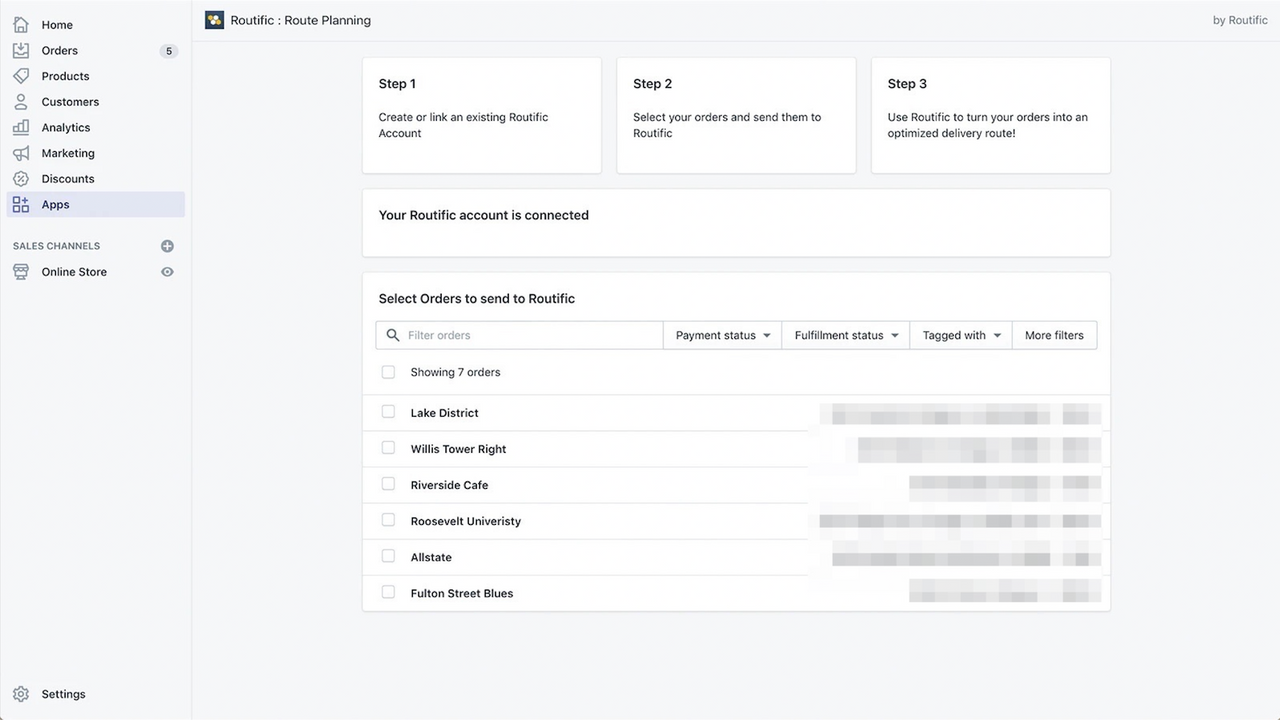Add a sales channel with plus icon
The width and height of the screenshot is (1280, 720).
pos(167,246)
